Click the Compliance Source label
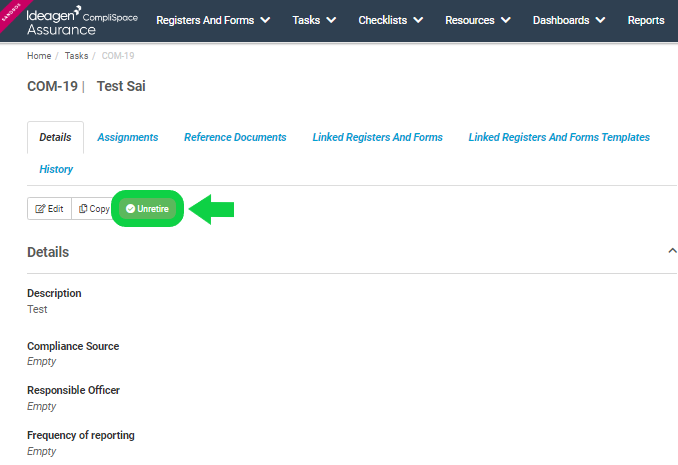The height and width of the screenshot is (465, 678). click(x=73, y=346)
